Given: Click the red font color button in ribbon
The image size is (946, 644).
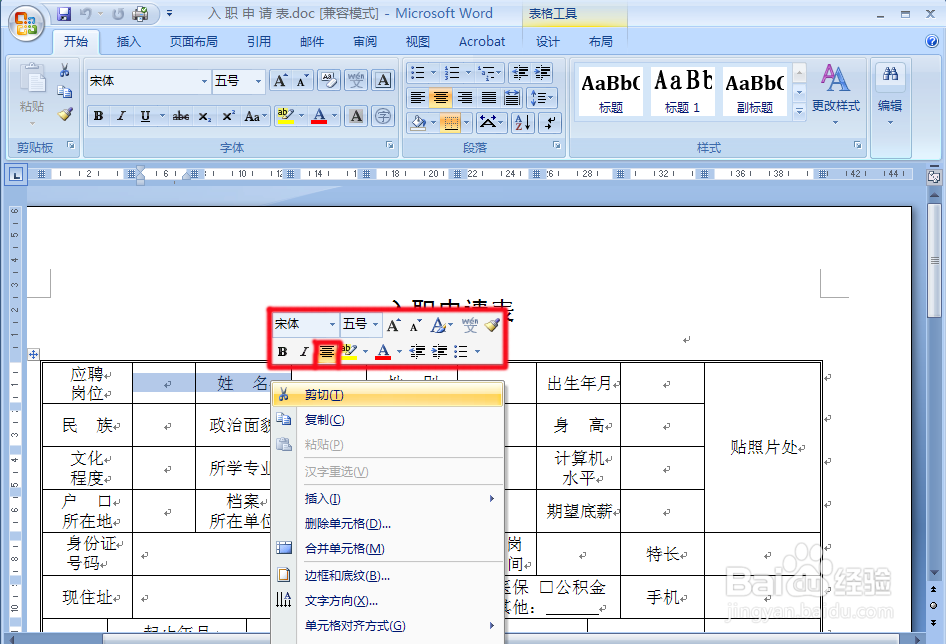Looking at the screenshot, I should 319,116.
